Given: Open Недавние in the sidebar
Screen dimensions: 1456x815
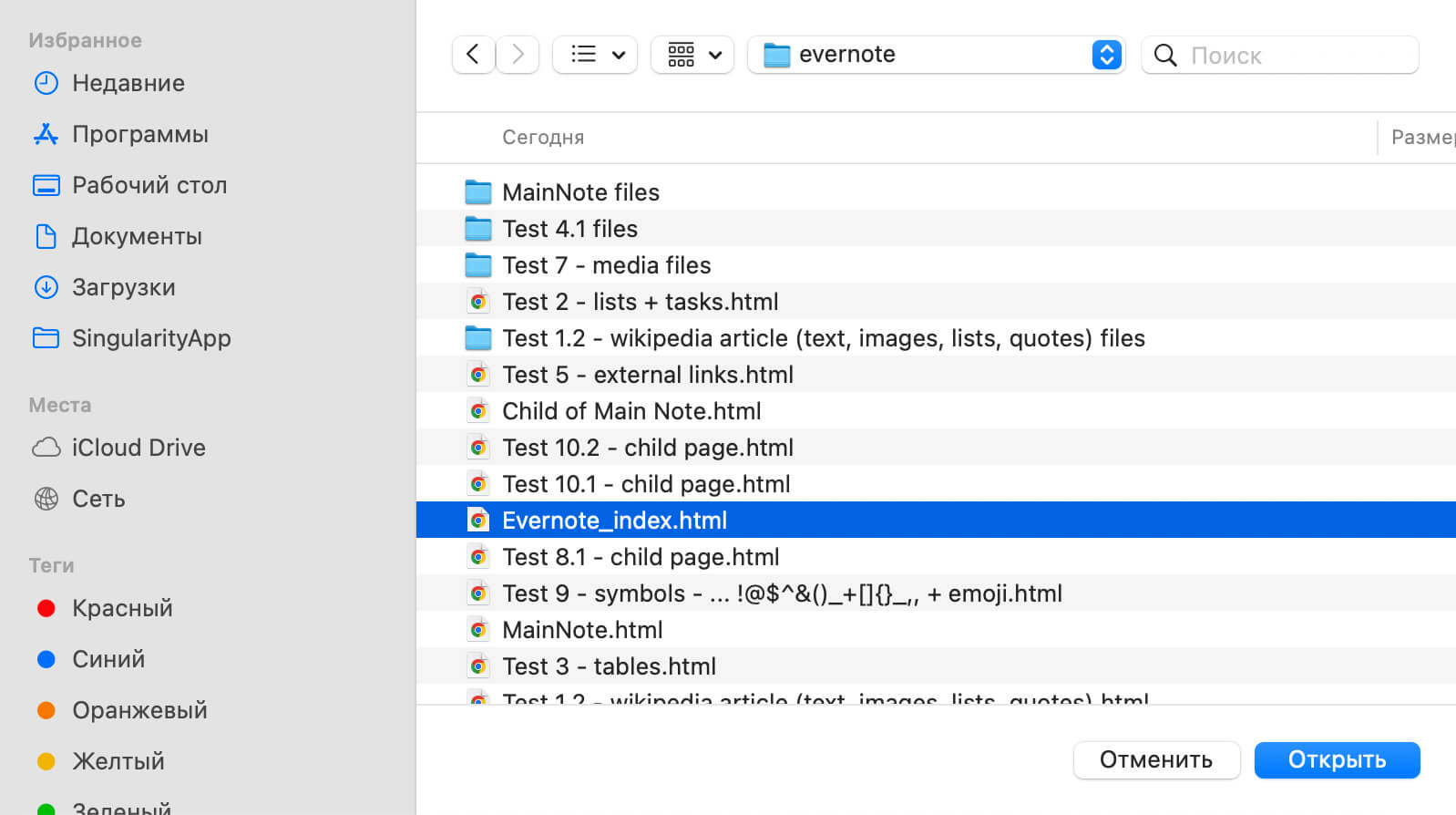Looking at the screenshot, I should [x=128, y=83].
